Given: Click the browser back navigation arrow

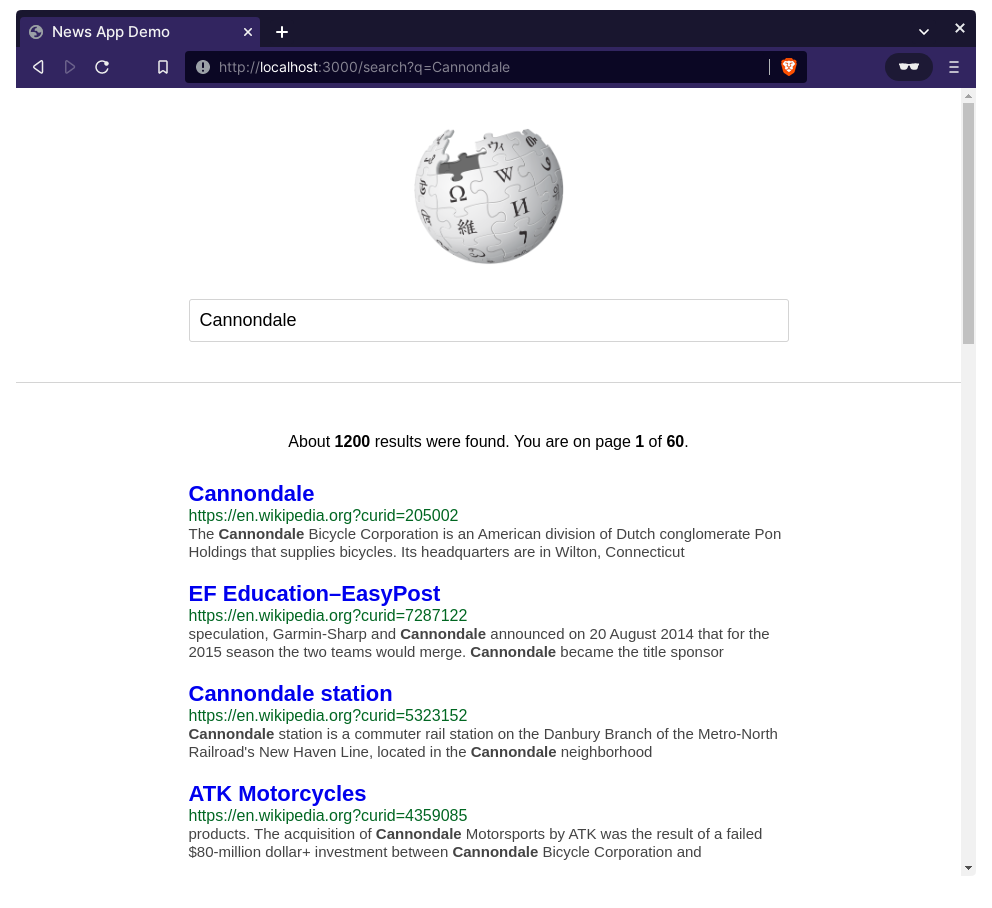Looking at the screenshot, I should coord(37,66).
